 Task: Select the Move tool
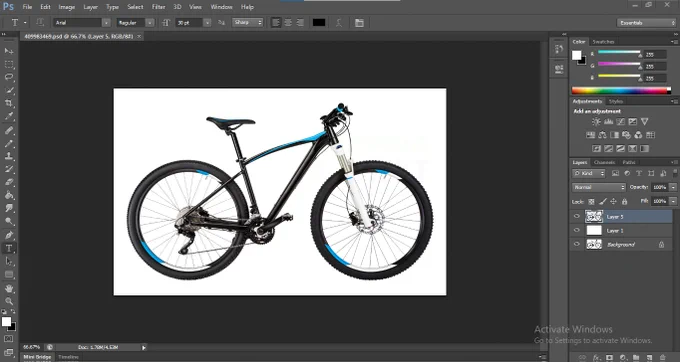9,51
